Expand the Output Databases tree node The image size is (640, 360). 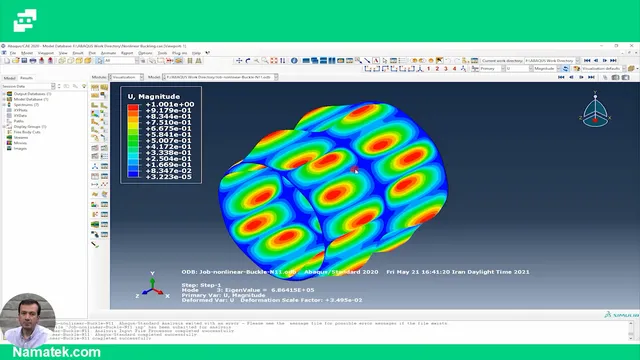(4, 94)
